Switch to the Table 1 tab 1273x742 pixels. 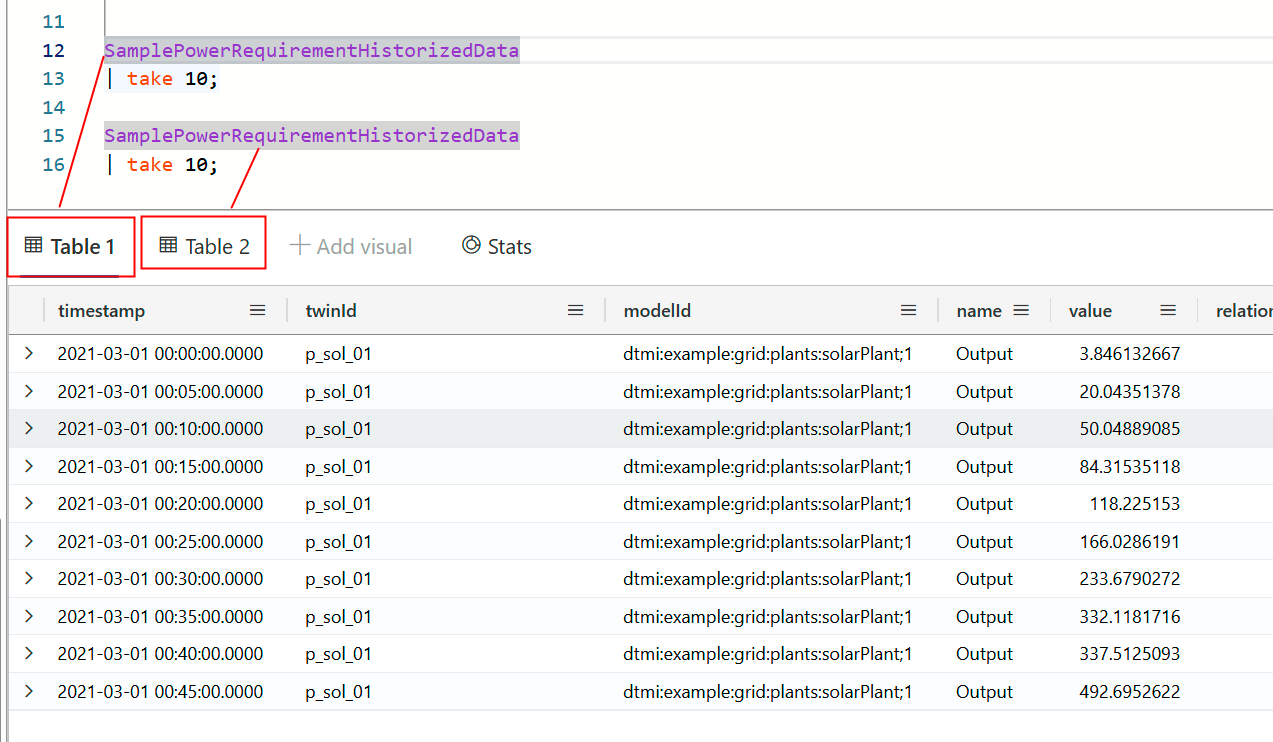coord(70,246)
